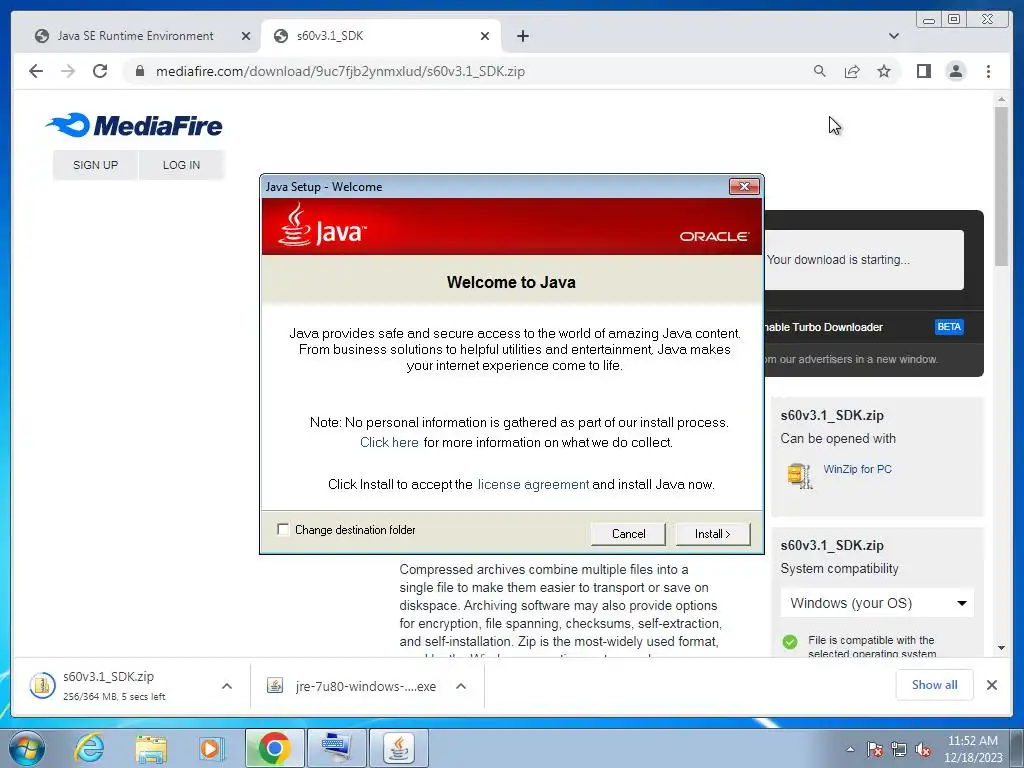Screen dimensions: 1024x768
Task: Open WinZip for PC link
Action: pos(857,469)
